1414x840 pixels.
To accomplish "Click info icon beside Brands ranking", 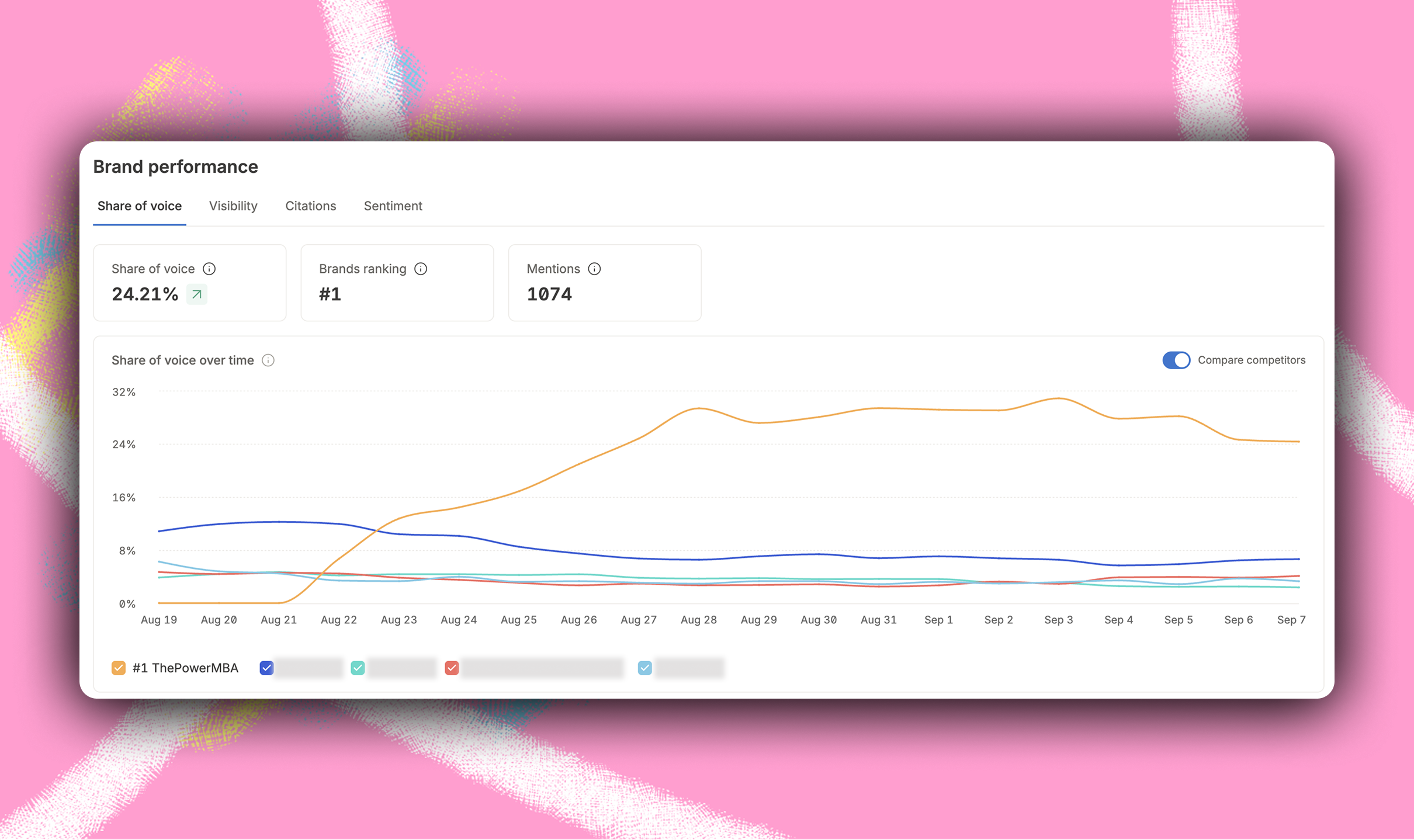I will pyautogui.click(x=421, y=269).
